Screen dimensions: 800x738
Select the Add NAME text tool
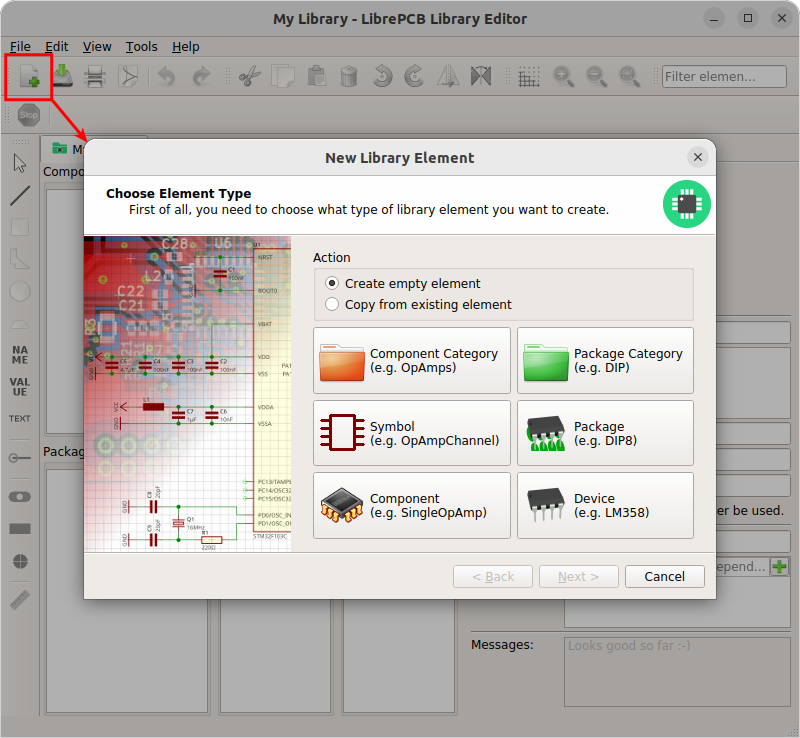click(x=20, y=355)
